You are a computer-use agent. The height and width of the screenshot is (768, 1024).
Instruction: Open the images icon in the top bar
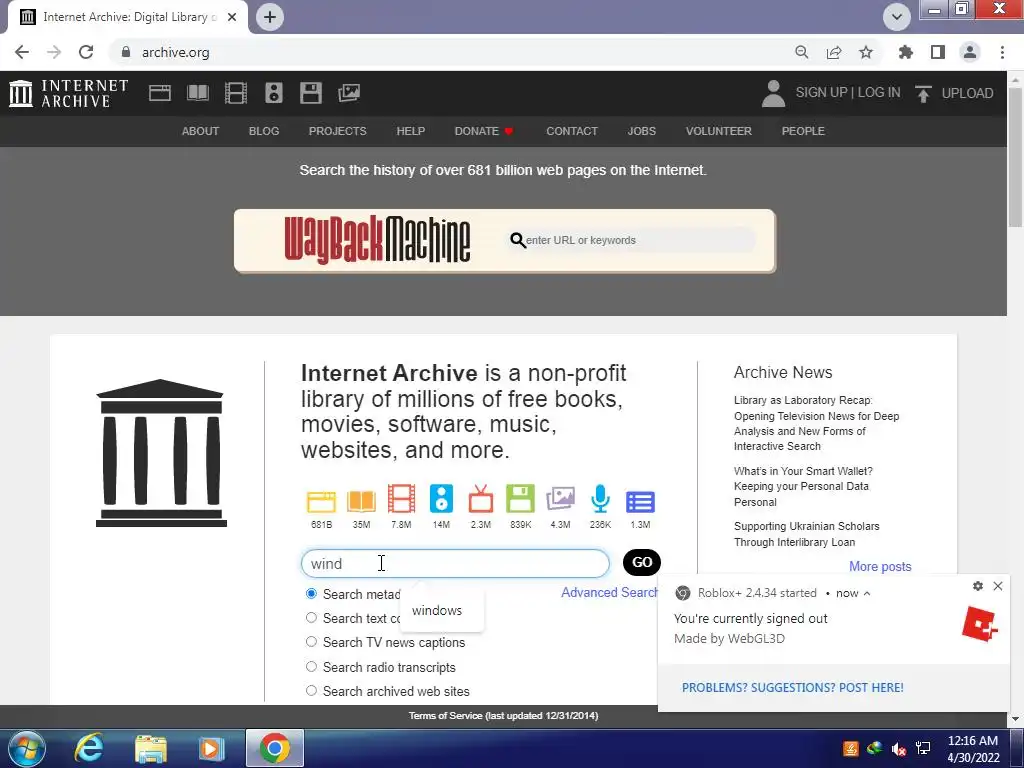coord(349,93)
